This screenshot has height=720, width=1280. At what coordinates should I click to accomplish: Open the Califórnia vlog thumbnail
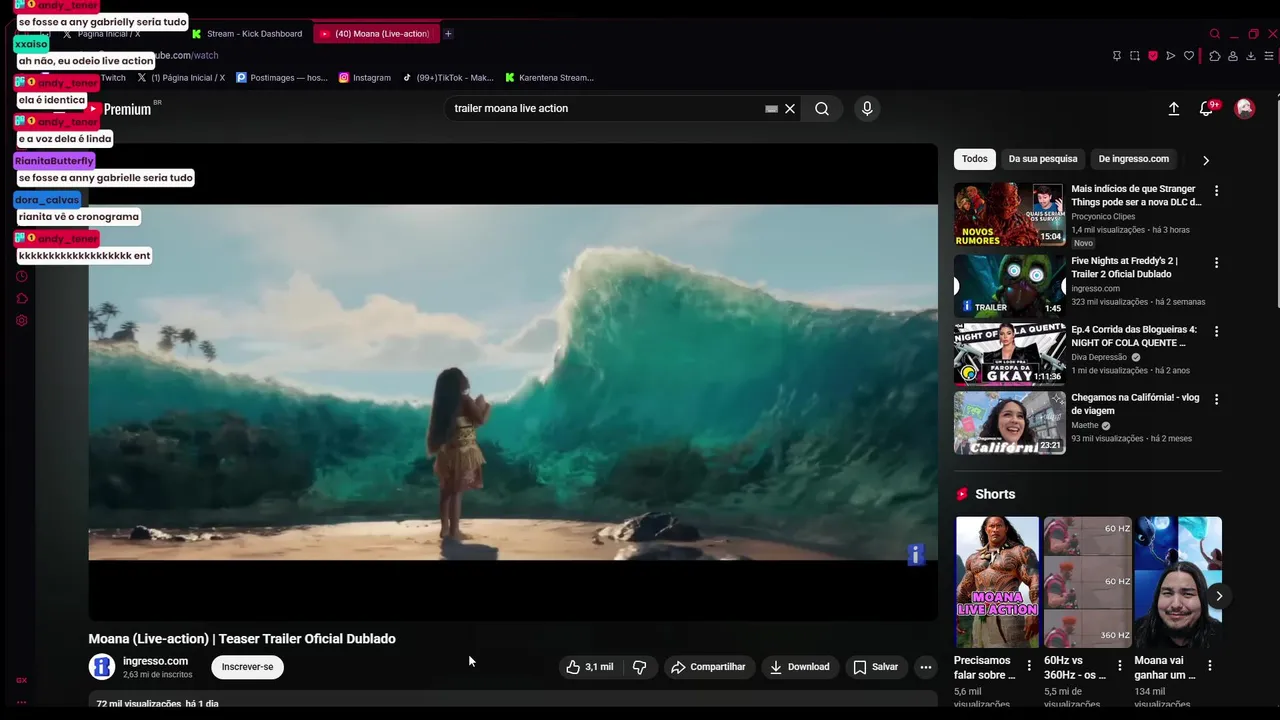point(1009,423)
